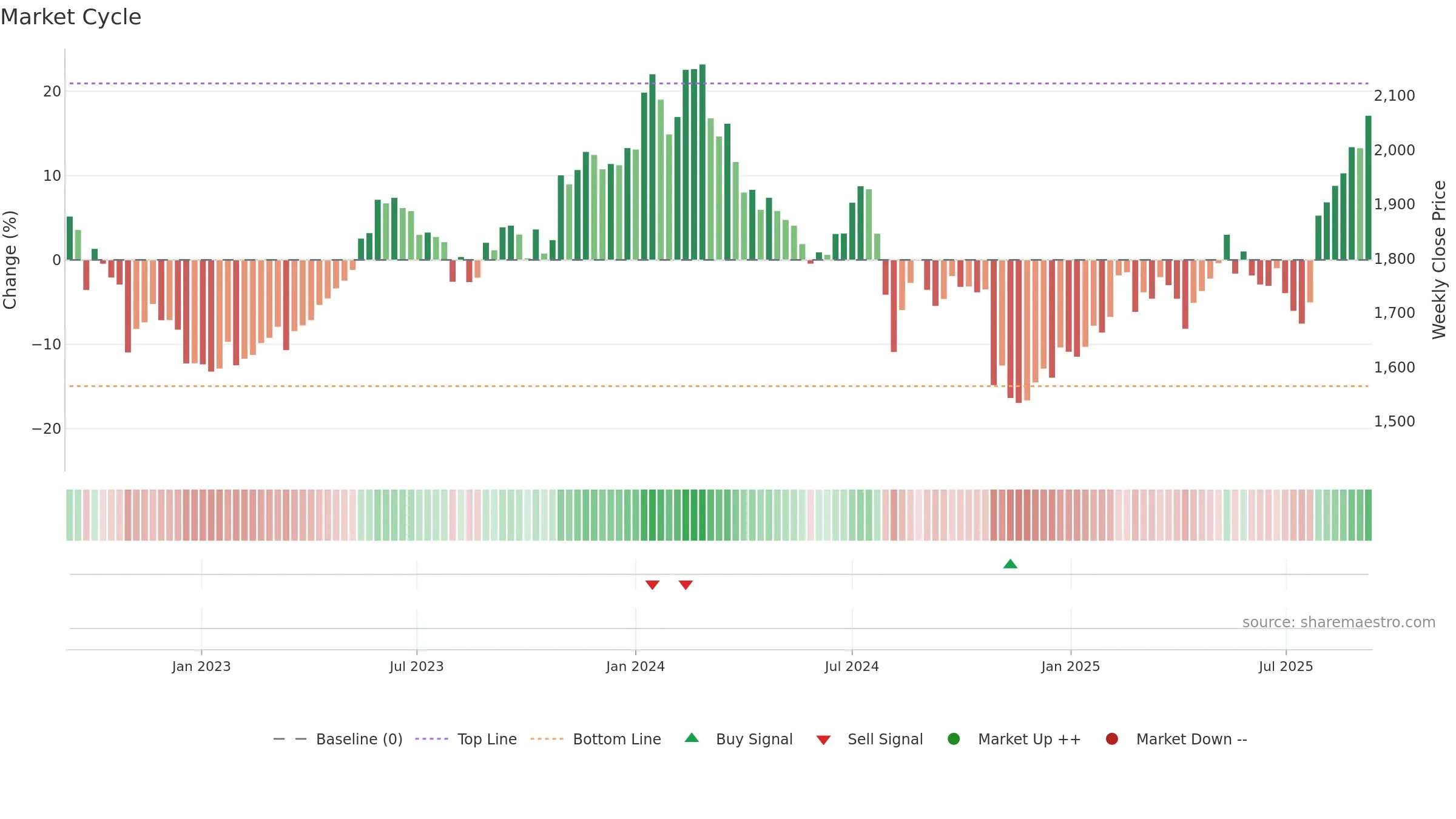Click the orange dotted Bottom Line legend sample
The height and width of the screenshot is (819, 1456).
click(x=547, y=739)
